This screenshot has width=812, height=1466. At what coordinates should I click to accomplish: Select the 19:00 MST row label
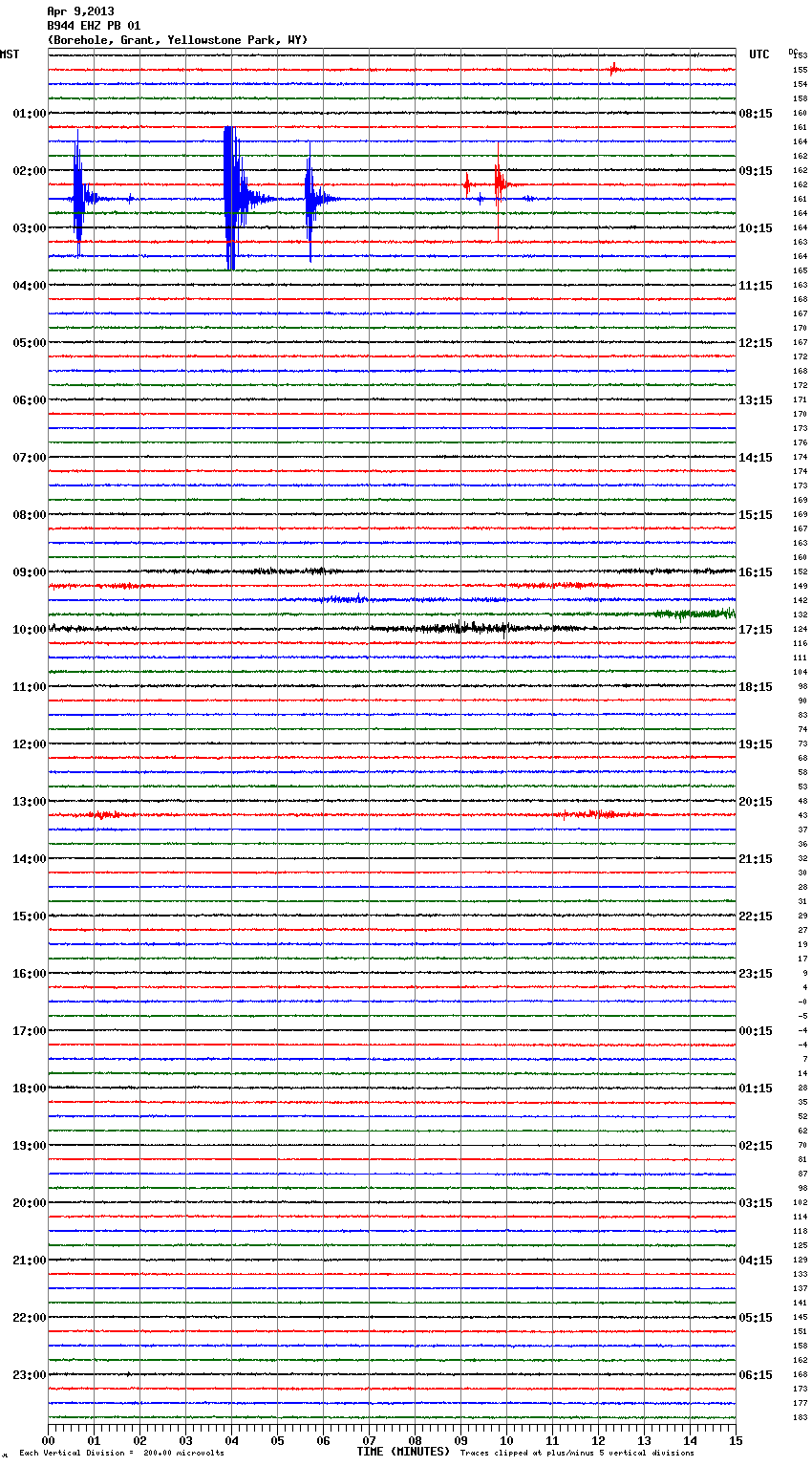click(29, 1146)
